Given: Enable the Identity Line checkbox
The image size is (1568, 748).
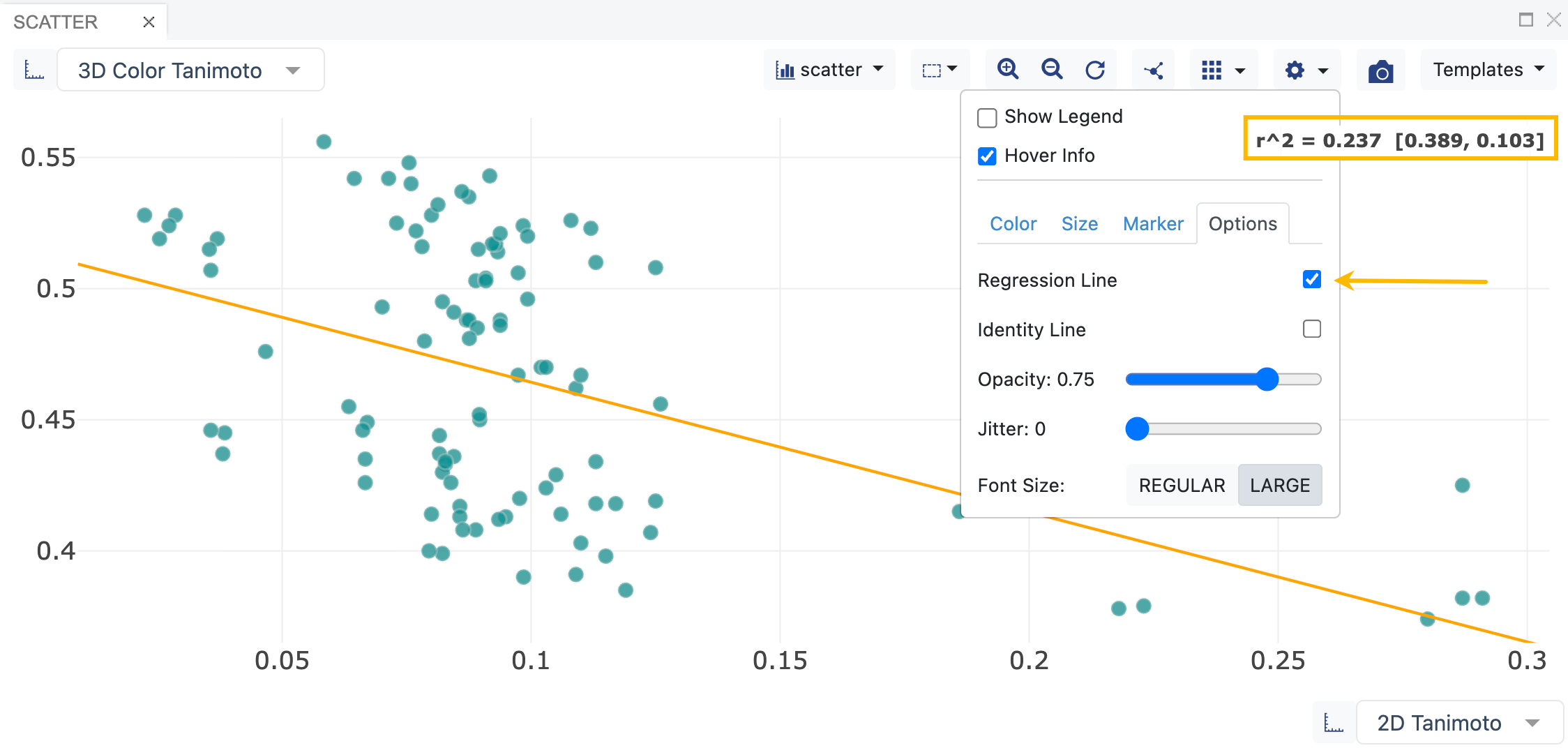Looking at the screenshot, I should [x=1311, y=329].
